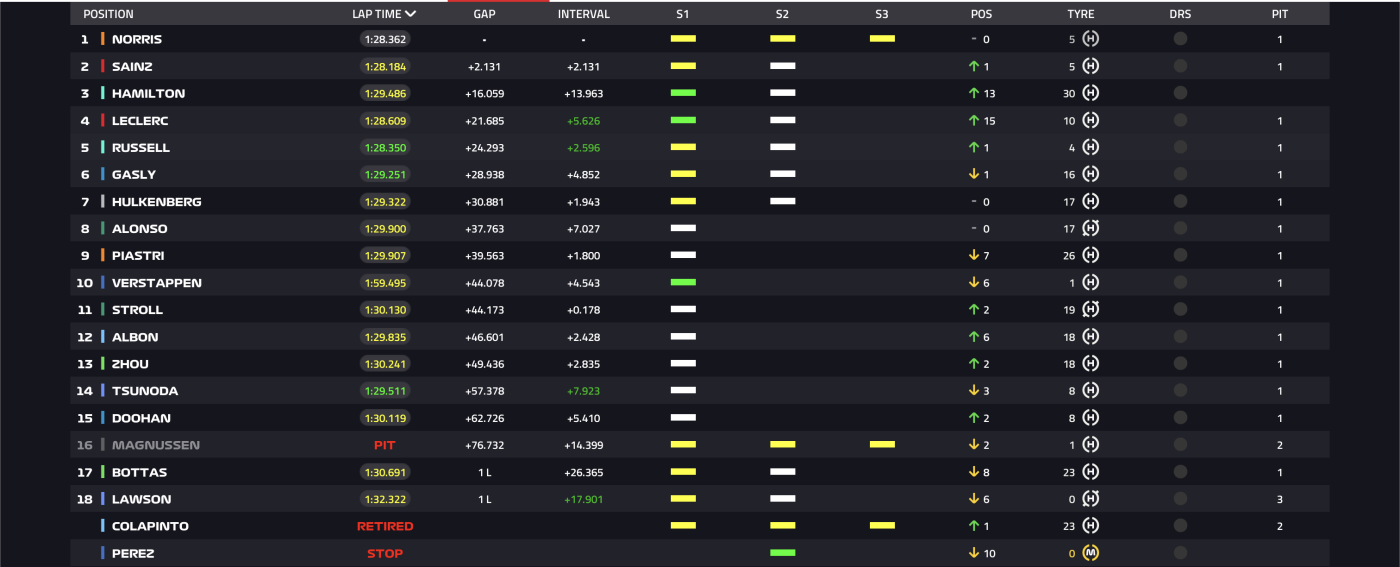Click the used hard tyre icon in Stroll row

pos(1091,309)
